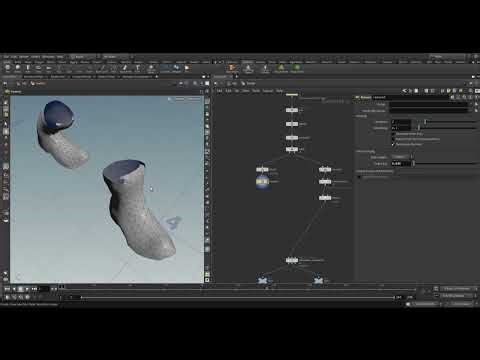Click the orange shelf tool on second shelf

pyautogui.click(x=232, y=69)
